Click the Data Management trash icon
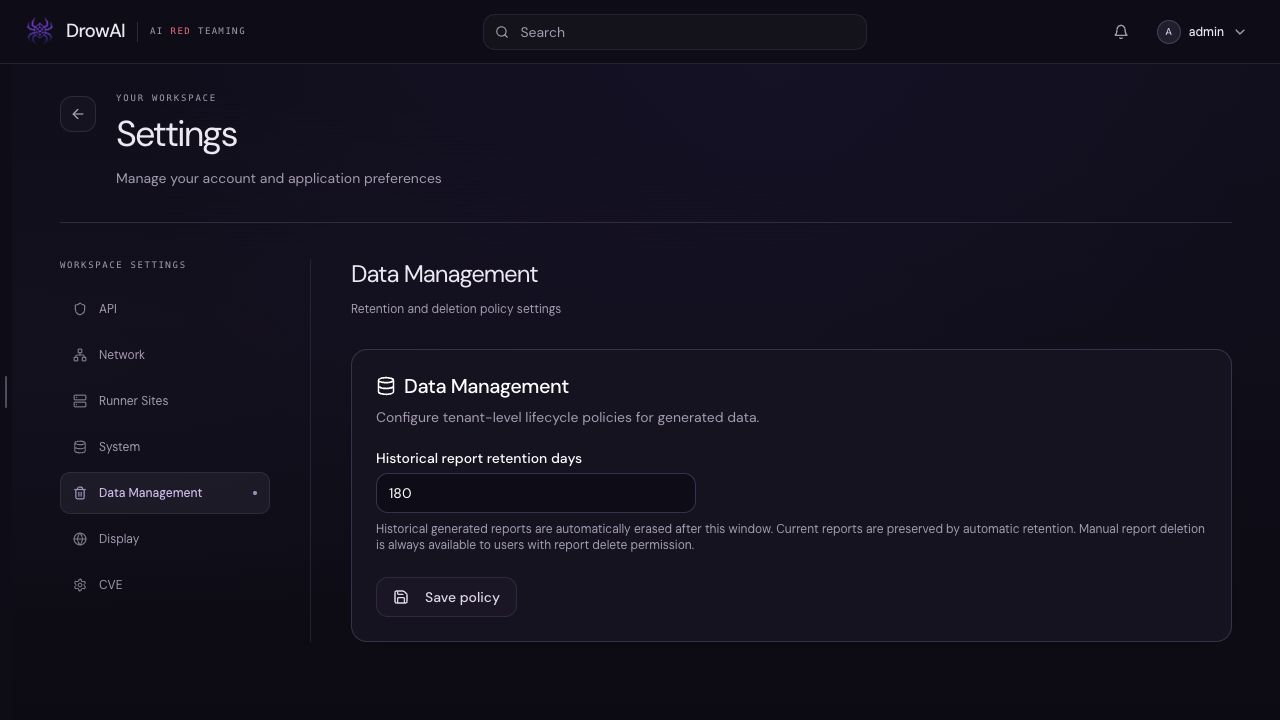Image resolution: width=1280 pixels, height=720 pixels. click(80, 493)
